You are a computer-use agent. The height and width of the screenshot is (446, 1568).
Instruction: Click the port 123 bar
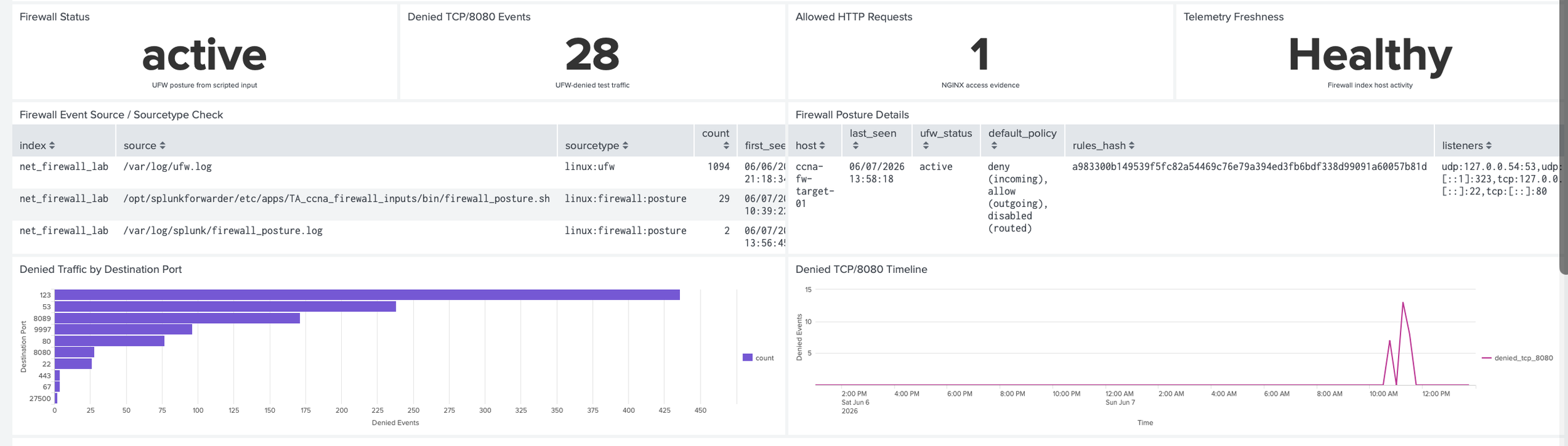(367, 295)
